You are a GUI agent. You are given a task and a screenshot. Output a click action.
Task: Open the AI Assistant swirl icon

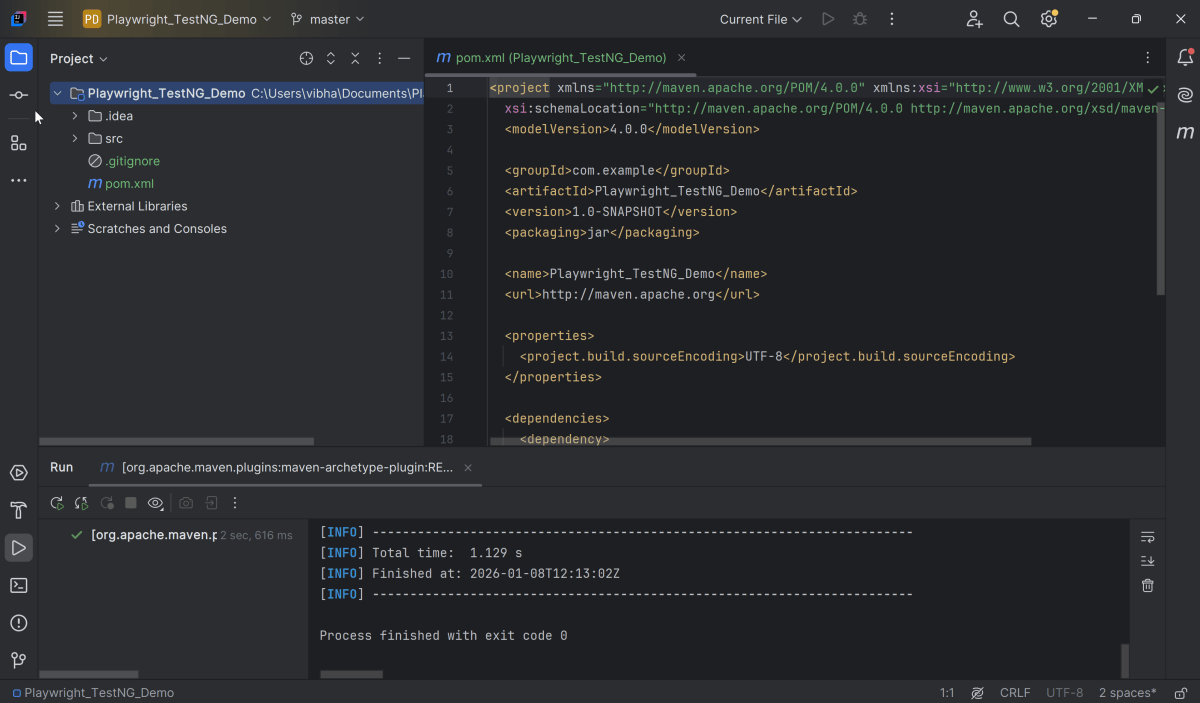[1185, 95]
